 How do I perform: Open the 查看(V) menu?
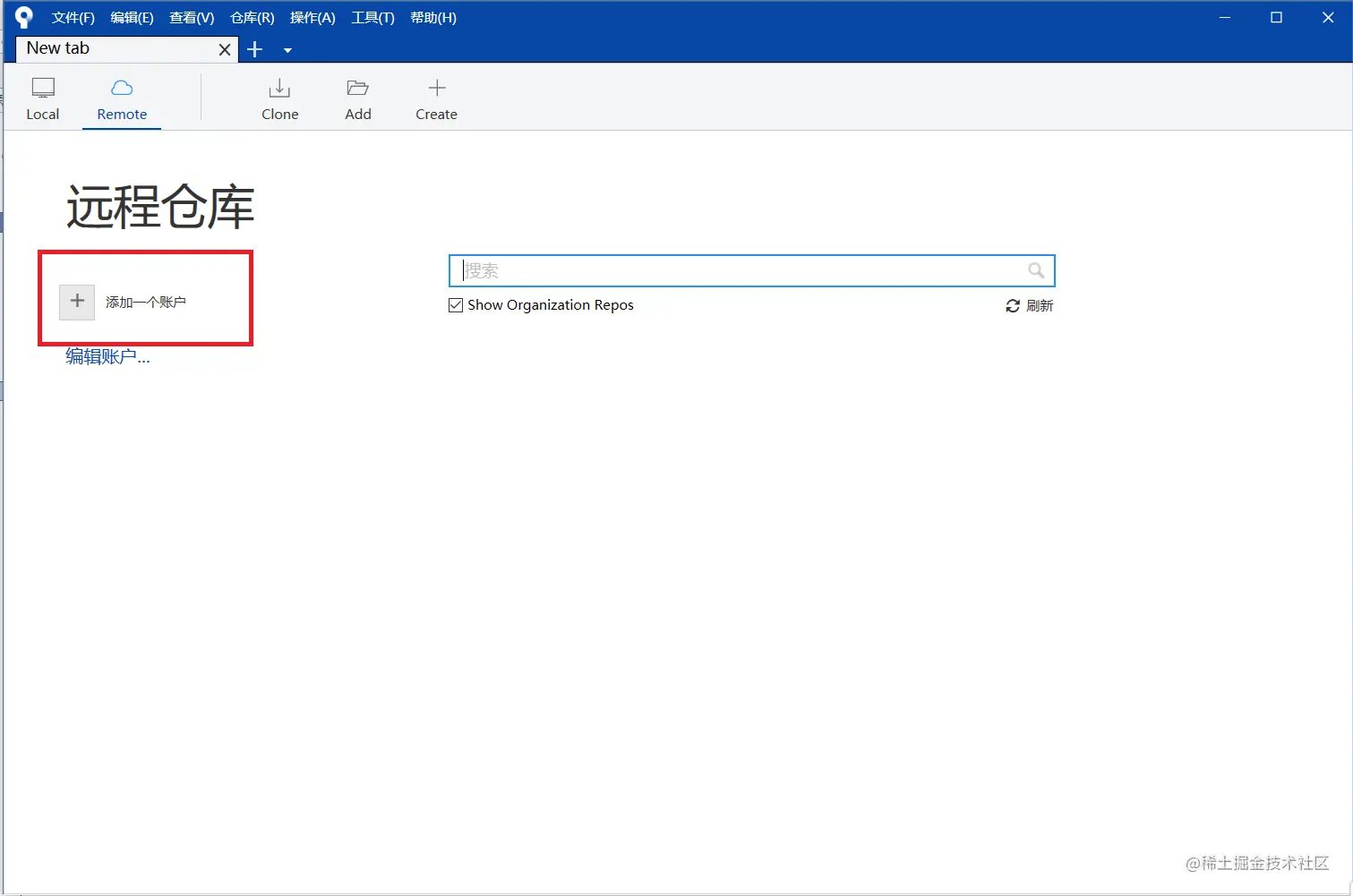[192, 18]
